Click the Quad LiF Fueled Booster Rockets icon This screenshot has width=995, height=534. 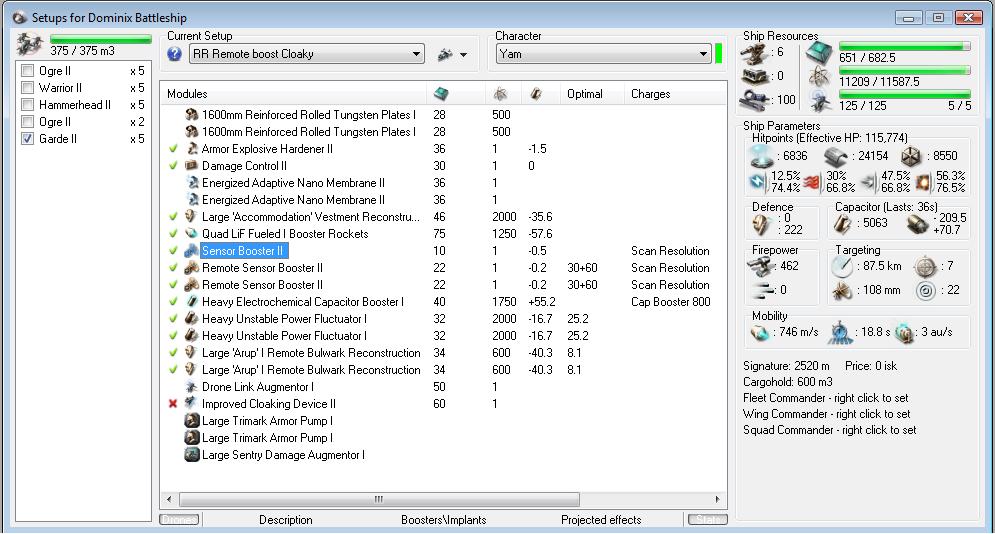(191, 233)
